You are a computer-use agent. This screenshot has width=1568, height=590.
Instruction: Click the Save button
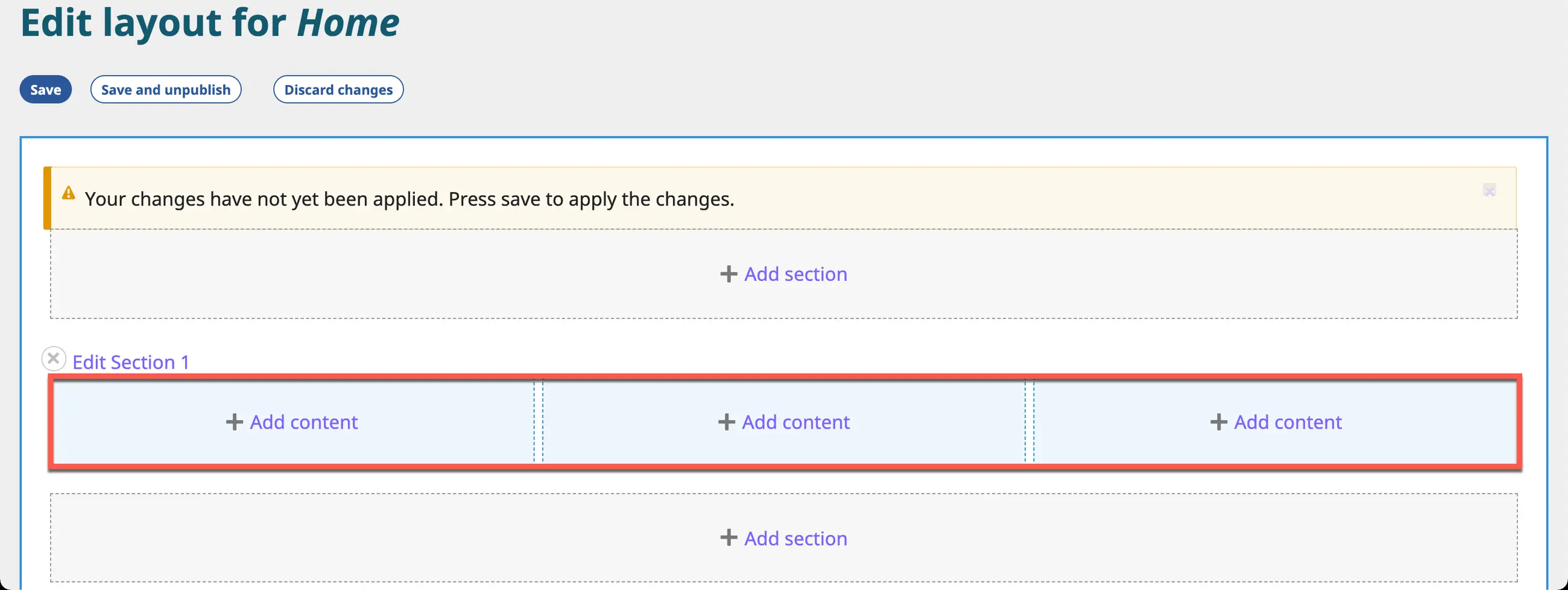coord(46,89)
